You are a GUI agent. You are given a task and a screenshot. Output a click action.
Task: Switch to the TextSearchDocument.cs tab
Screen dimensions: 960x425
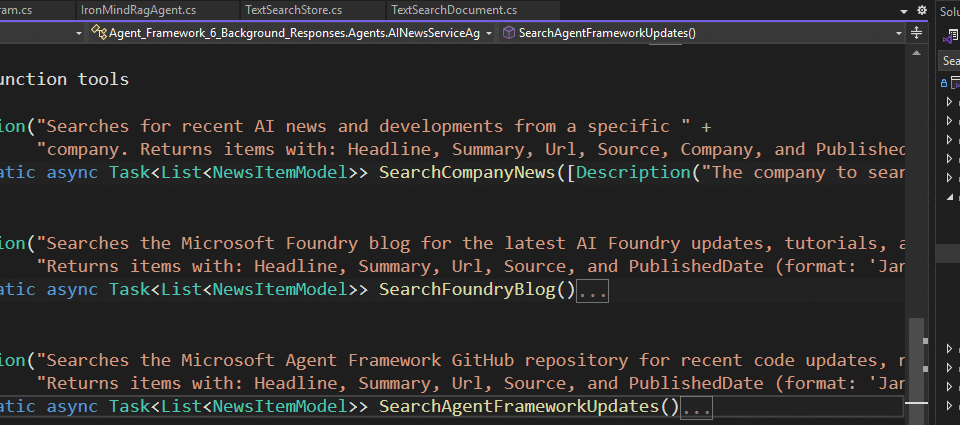coord(454,10)
